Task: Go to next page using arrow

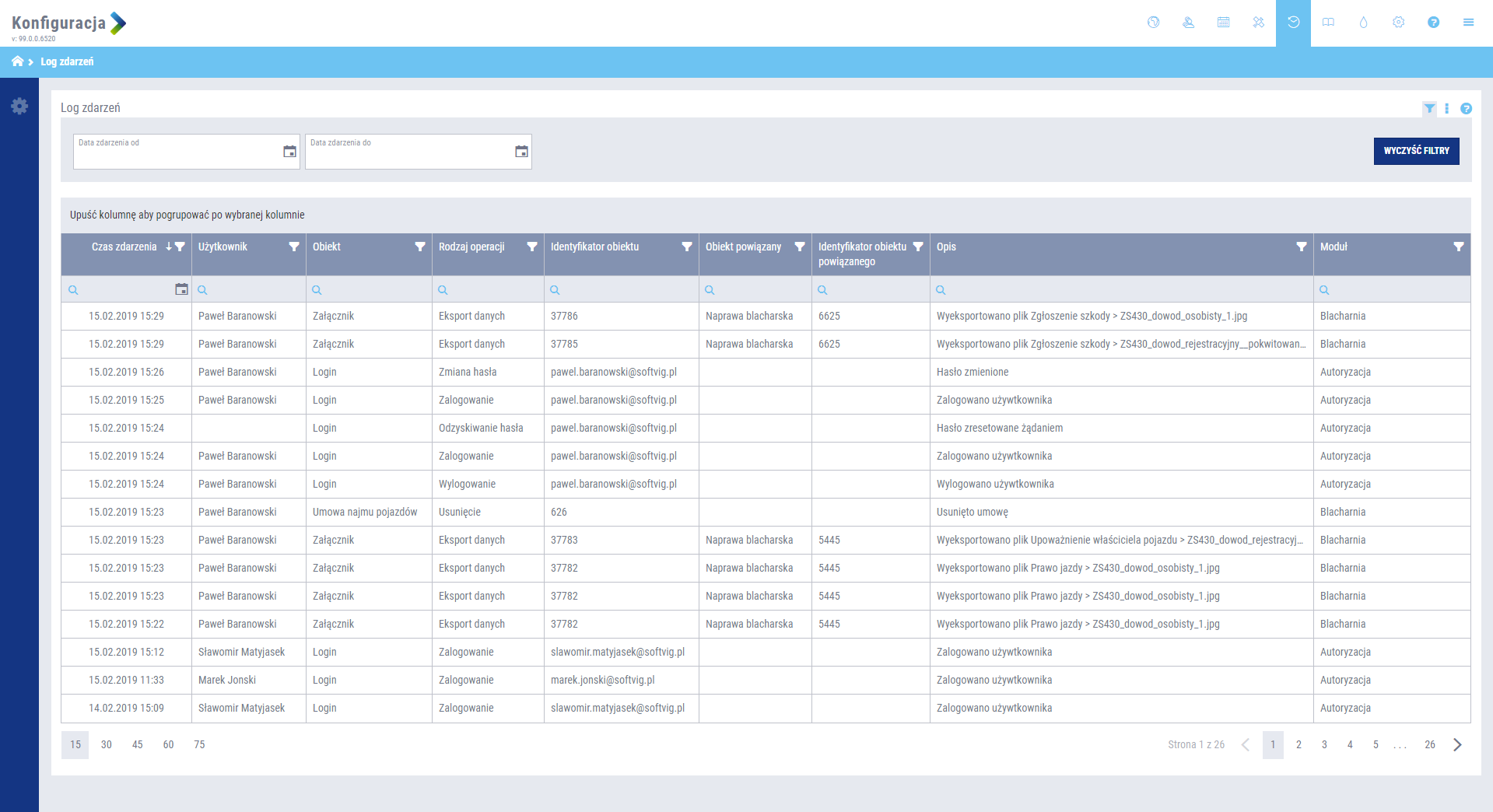Action: [1457, 744]
